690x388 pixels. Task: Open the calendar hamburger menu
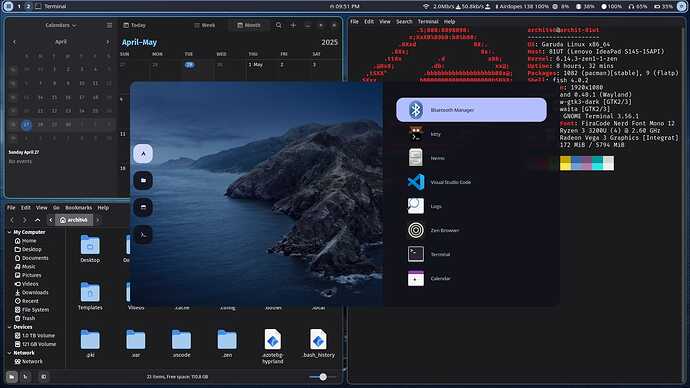109,26
